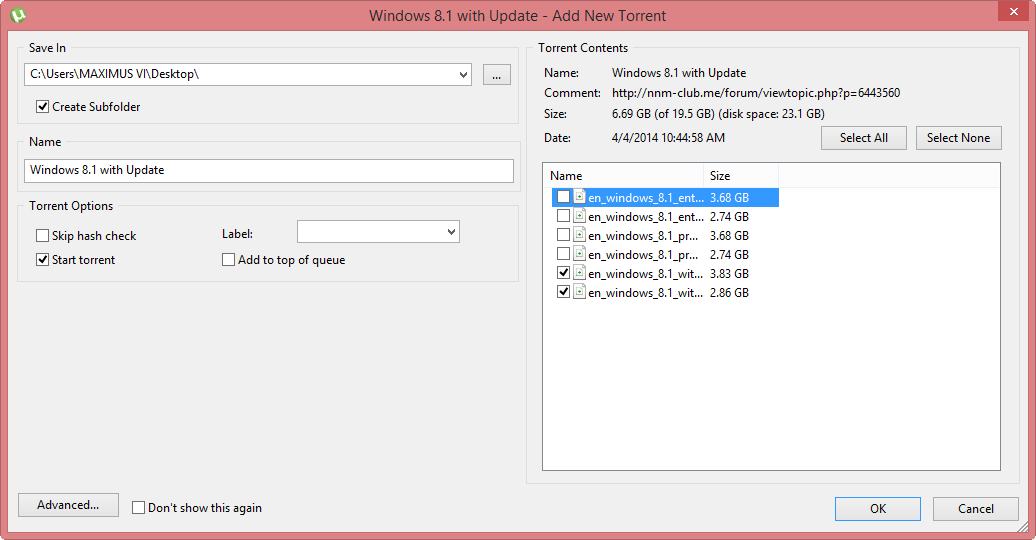The image size is (1036, 540).
Task: Click the Cancel button
Action: (975, 509)
